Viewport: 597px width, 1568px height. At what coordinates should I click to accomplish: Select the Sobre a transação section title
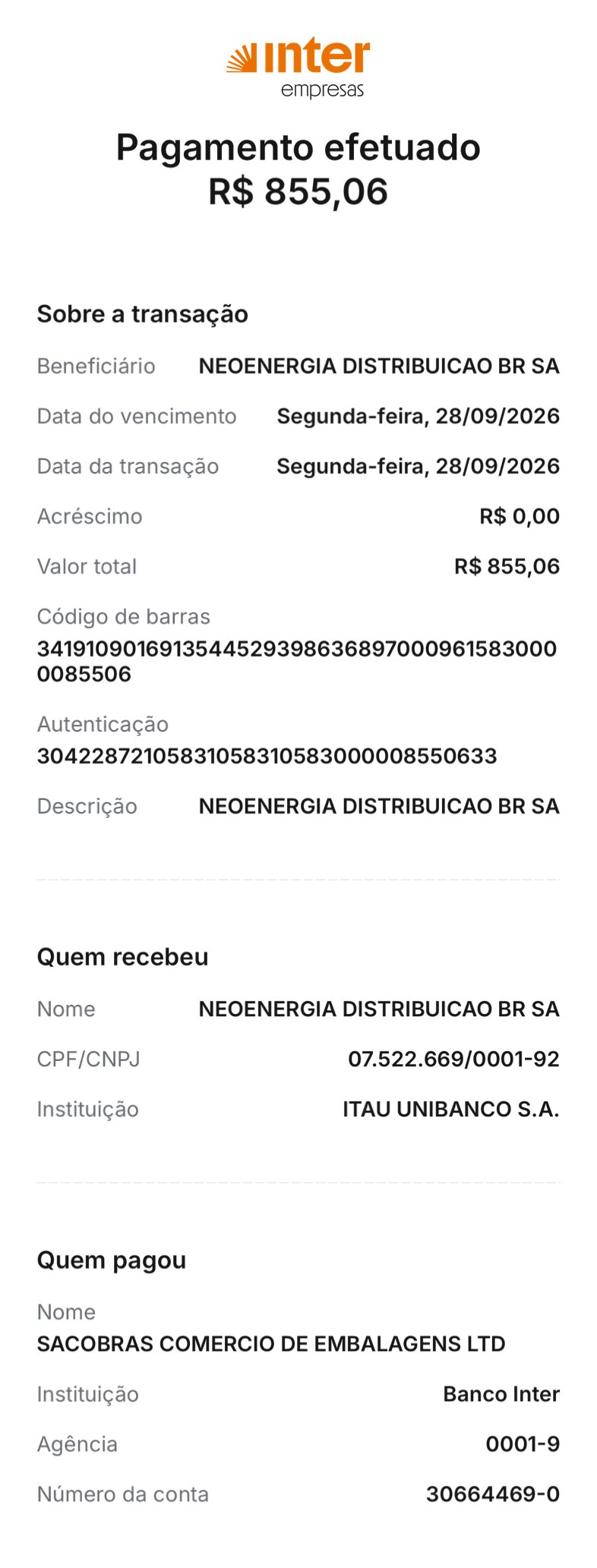[143, 314]
